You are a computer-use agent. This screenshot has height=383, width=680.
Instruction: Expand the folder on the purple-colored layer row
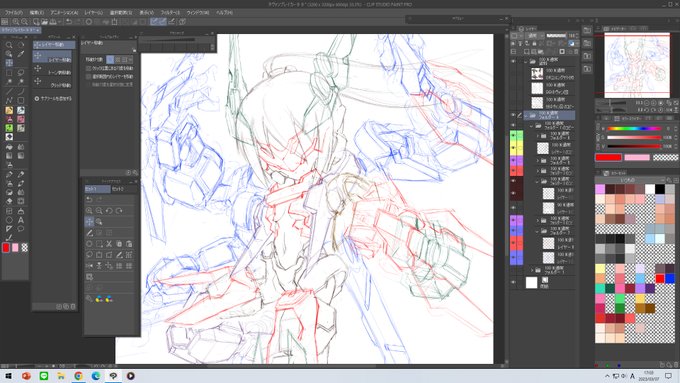(538, 160)
